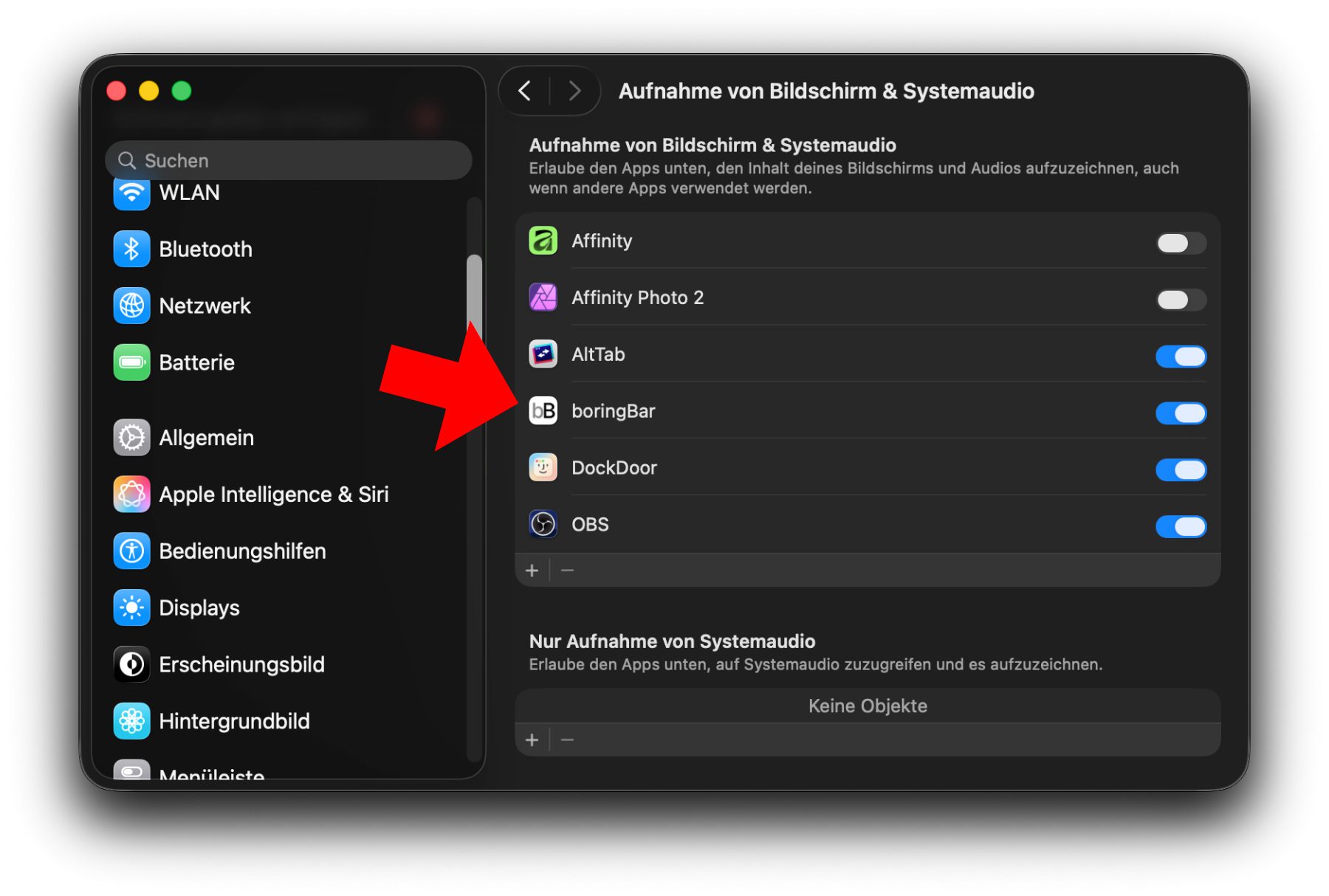Minimize the window with yellow button
The width and height of the screenshot is (1329, 896).
pos(149,91)
